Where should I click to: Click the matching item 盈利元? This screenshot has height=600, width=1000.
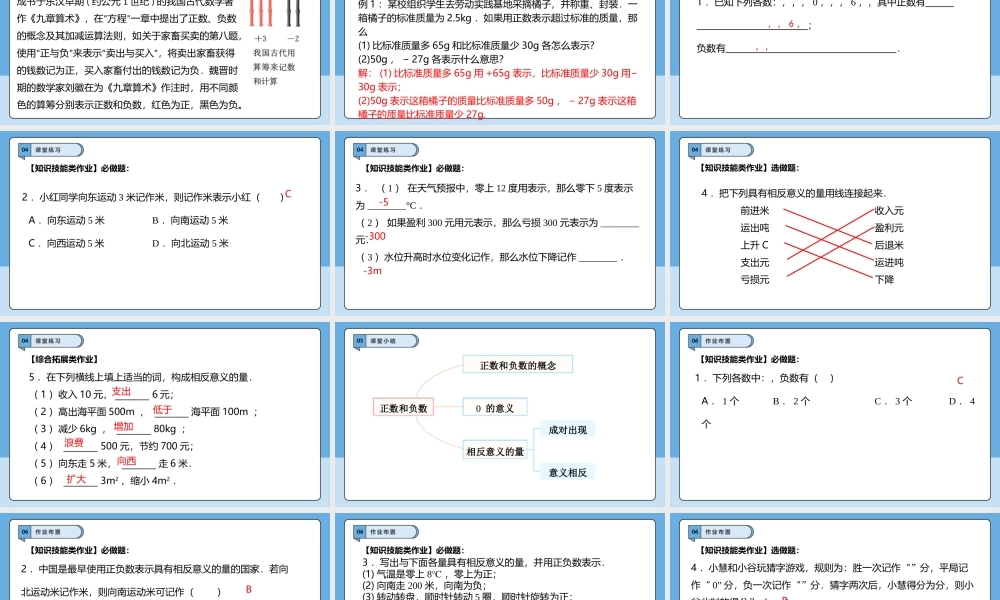click(889, 228)
